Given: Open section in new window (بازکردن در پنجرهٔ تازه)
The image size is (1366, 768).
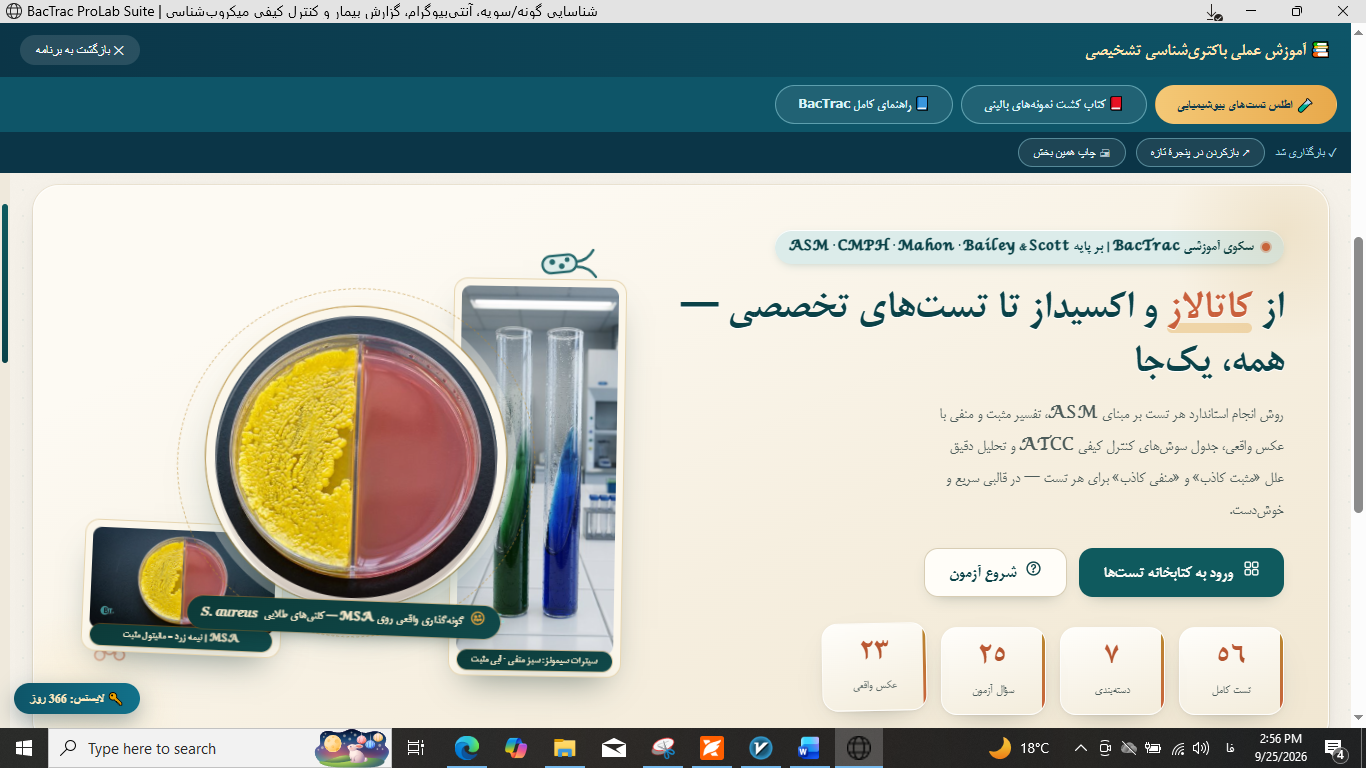Looking at the screenshot, I should [1200, 153].
